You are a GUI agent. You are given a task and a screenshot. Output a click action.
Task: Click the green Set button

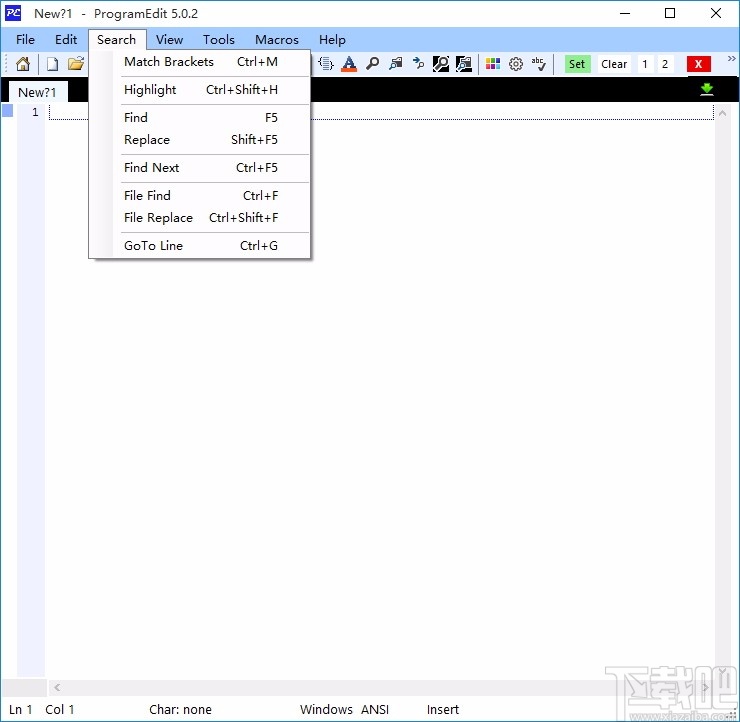point(577,64)
